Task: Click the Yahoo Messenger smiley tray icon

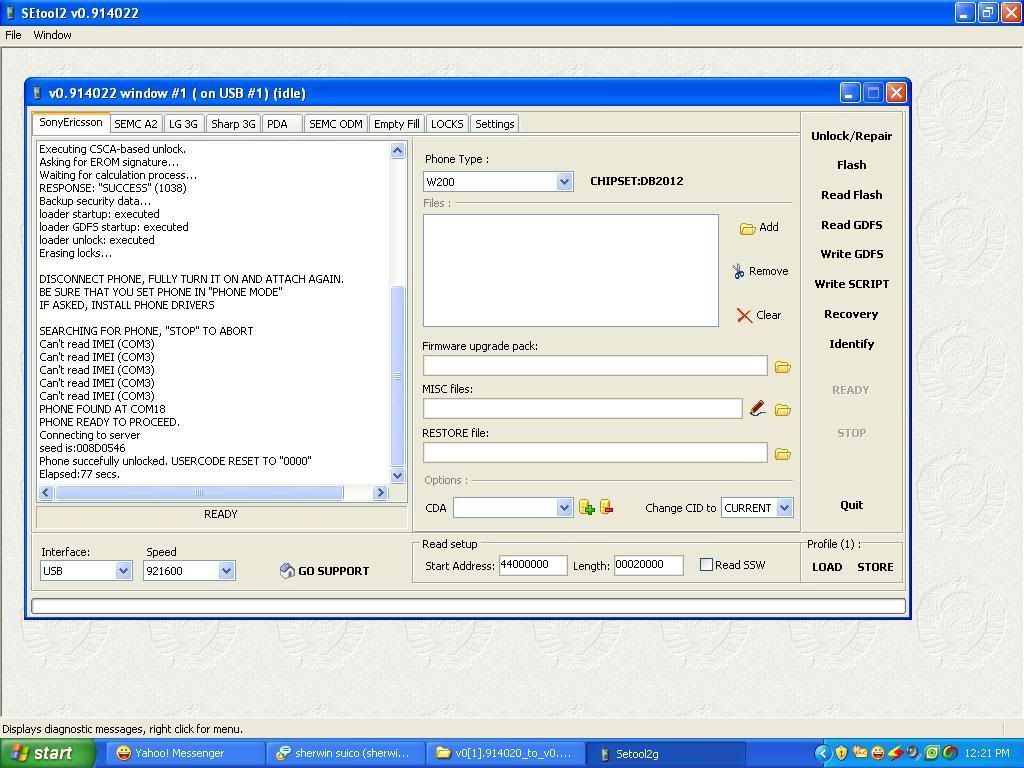Action: pos(878,752)
